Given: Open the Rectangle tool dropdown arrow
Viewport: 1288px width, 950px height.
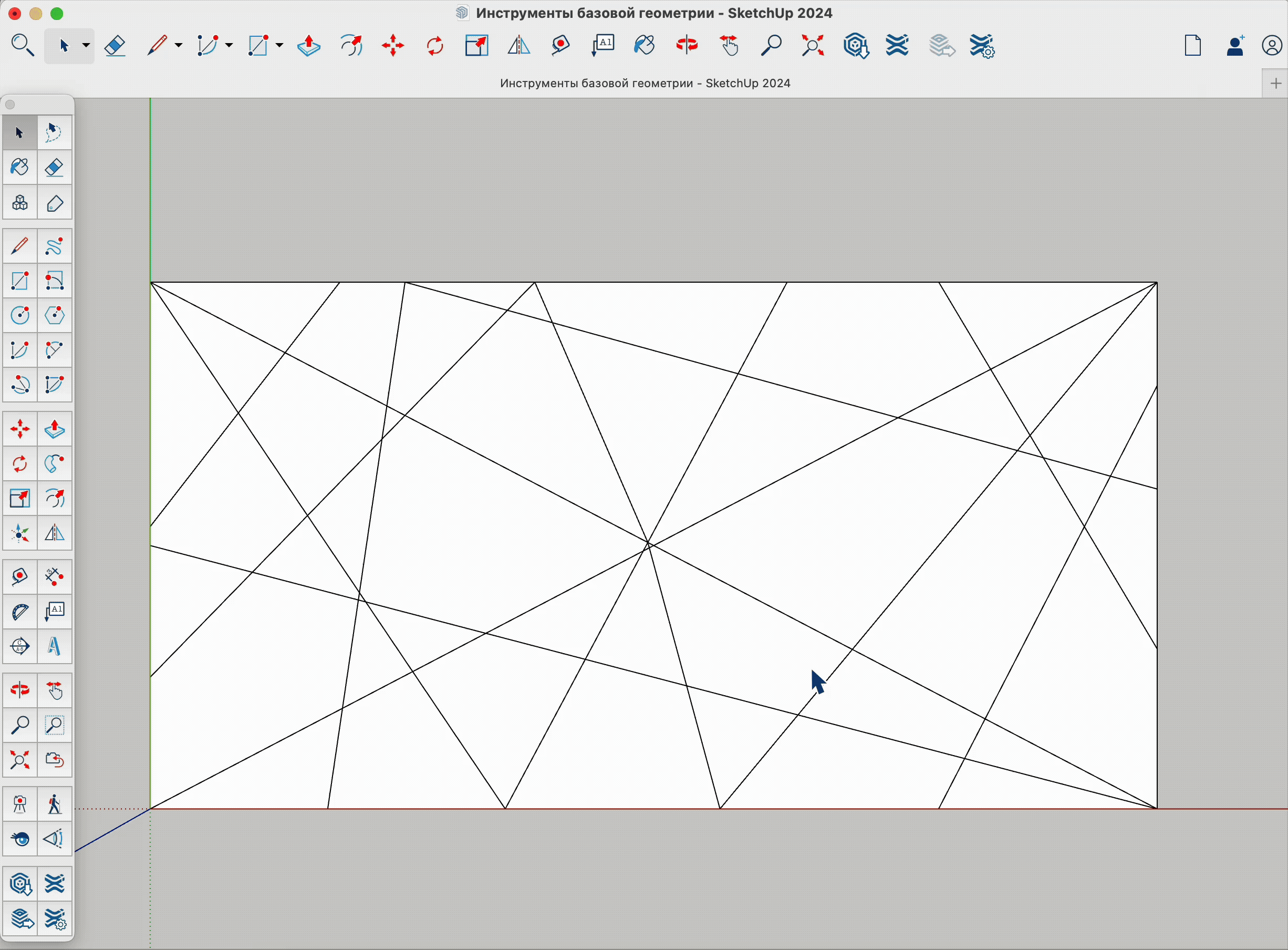Looking at the screenshot, I should click(x=279, y=45).
